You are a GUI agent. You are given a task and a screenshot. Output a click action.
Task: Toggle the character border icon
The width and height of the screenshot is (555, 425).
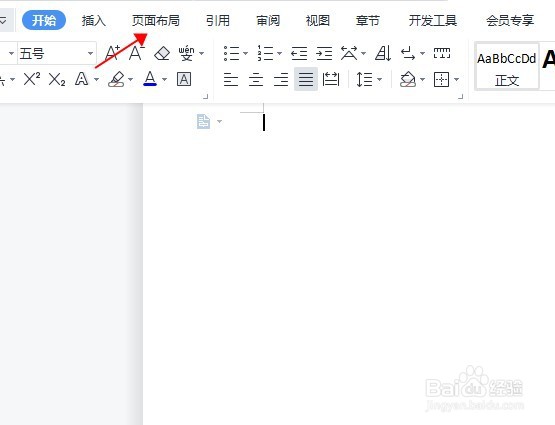click(184, 79)
